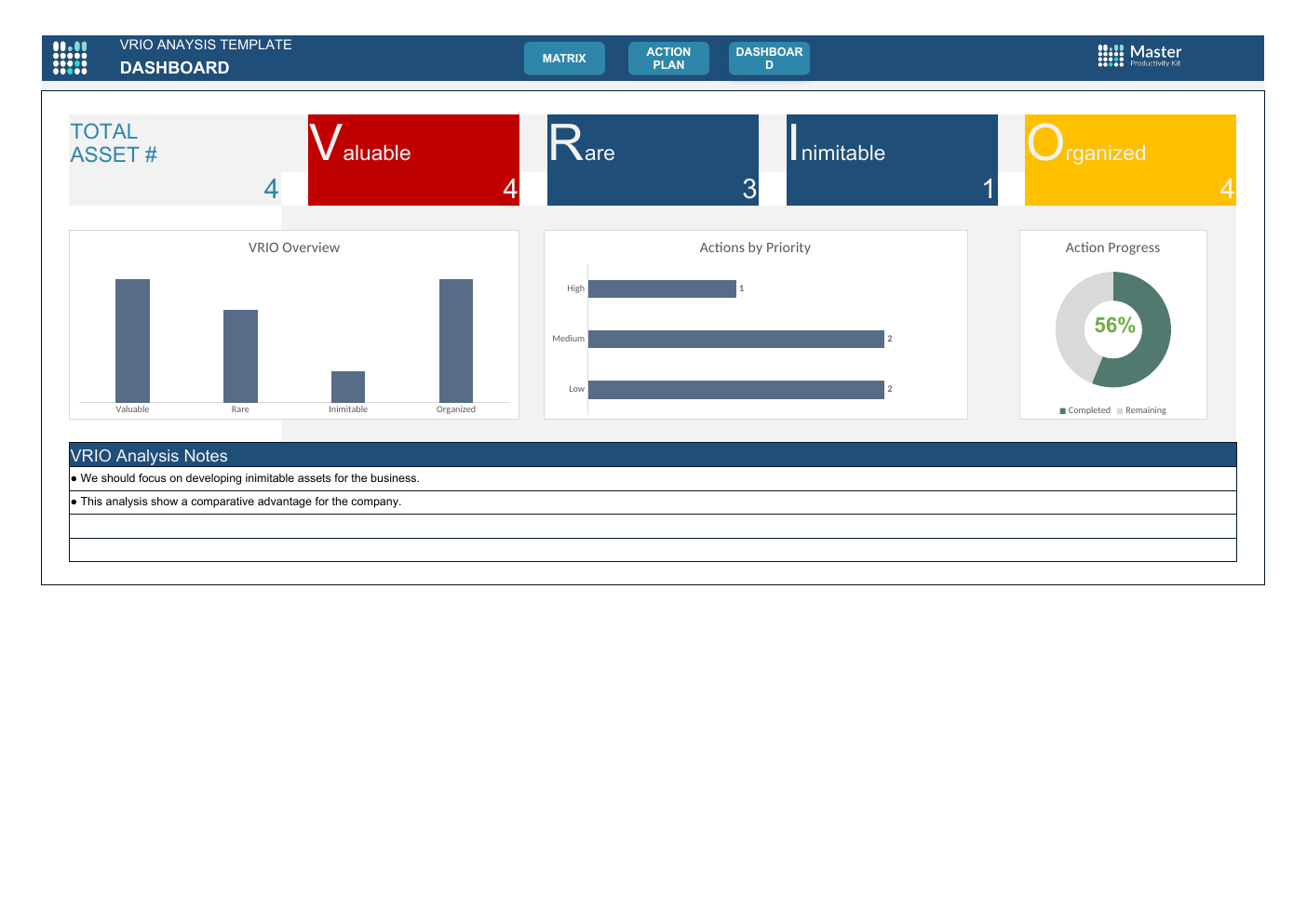Click the VRIO Overview chart title

pos(294,248)
